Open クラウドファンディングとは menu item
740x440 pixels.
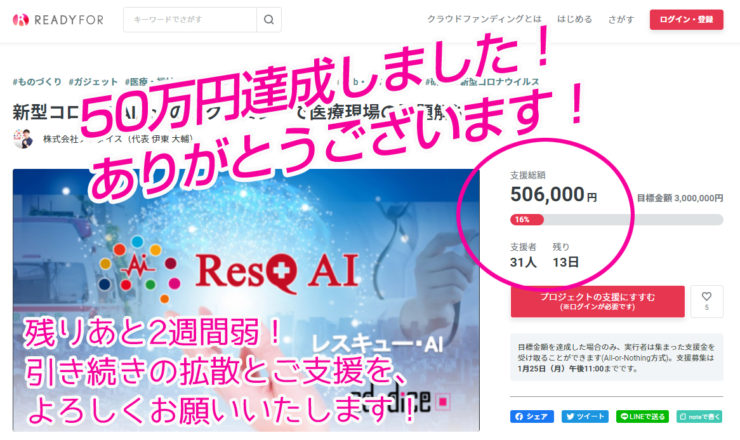click(x=484, y=19)
